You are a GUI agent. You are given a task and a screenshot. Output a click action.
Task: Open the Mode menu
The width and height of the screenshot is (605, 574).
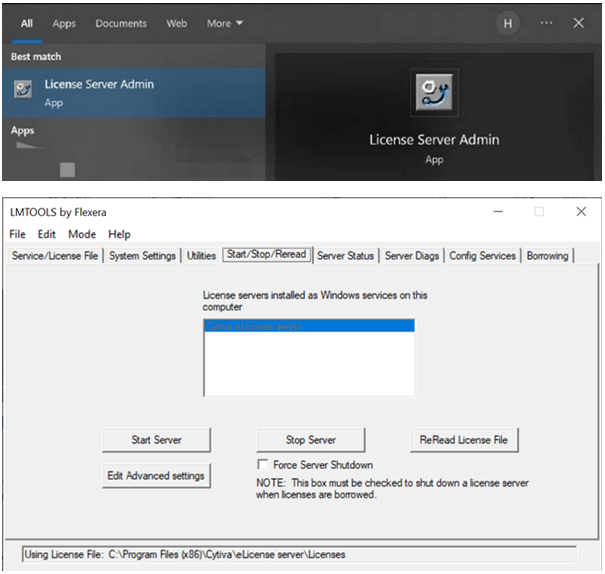[x=82, y=234]
